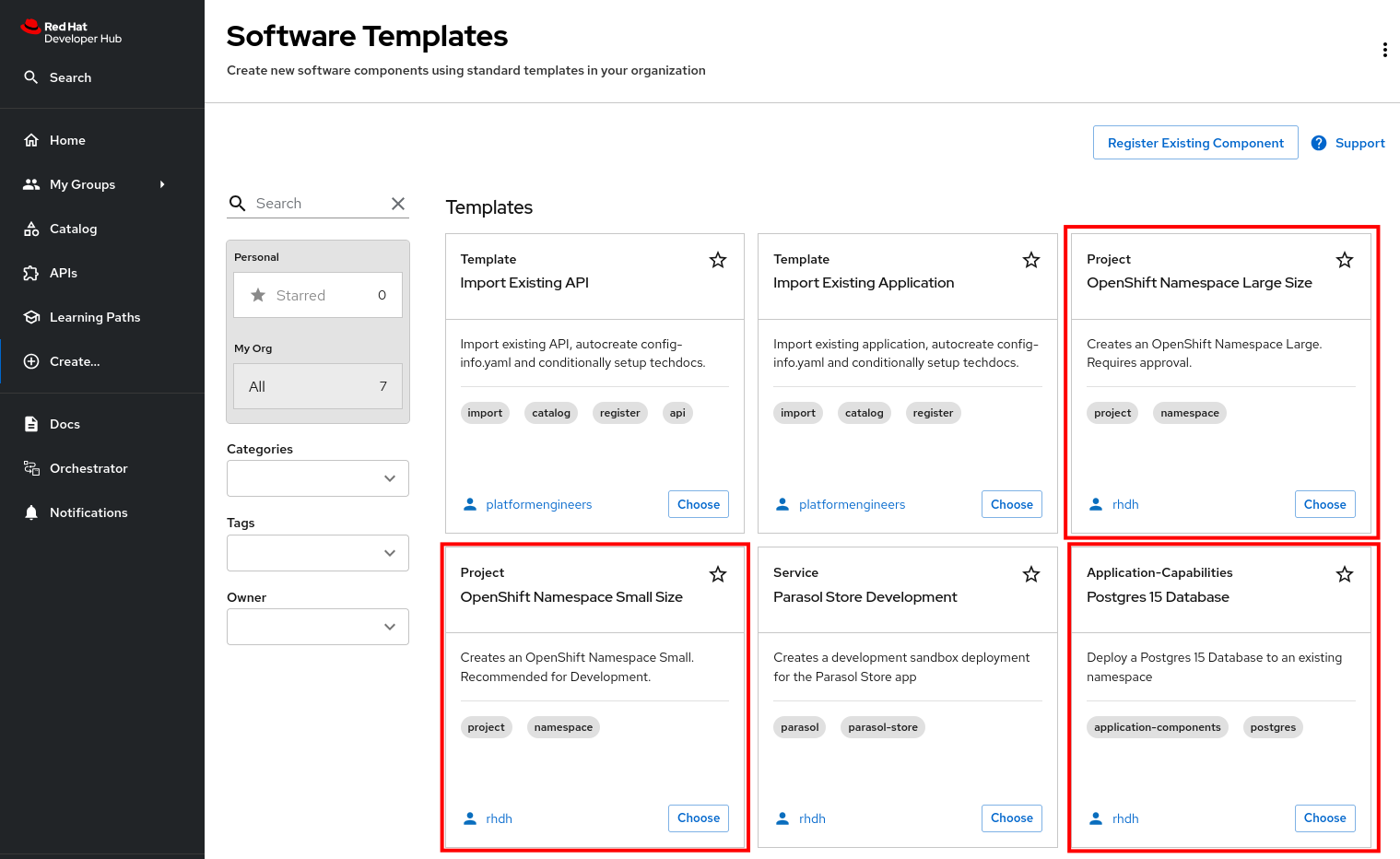Open rhdh owner on Namespace Large Size card

click(1125, 504)
